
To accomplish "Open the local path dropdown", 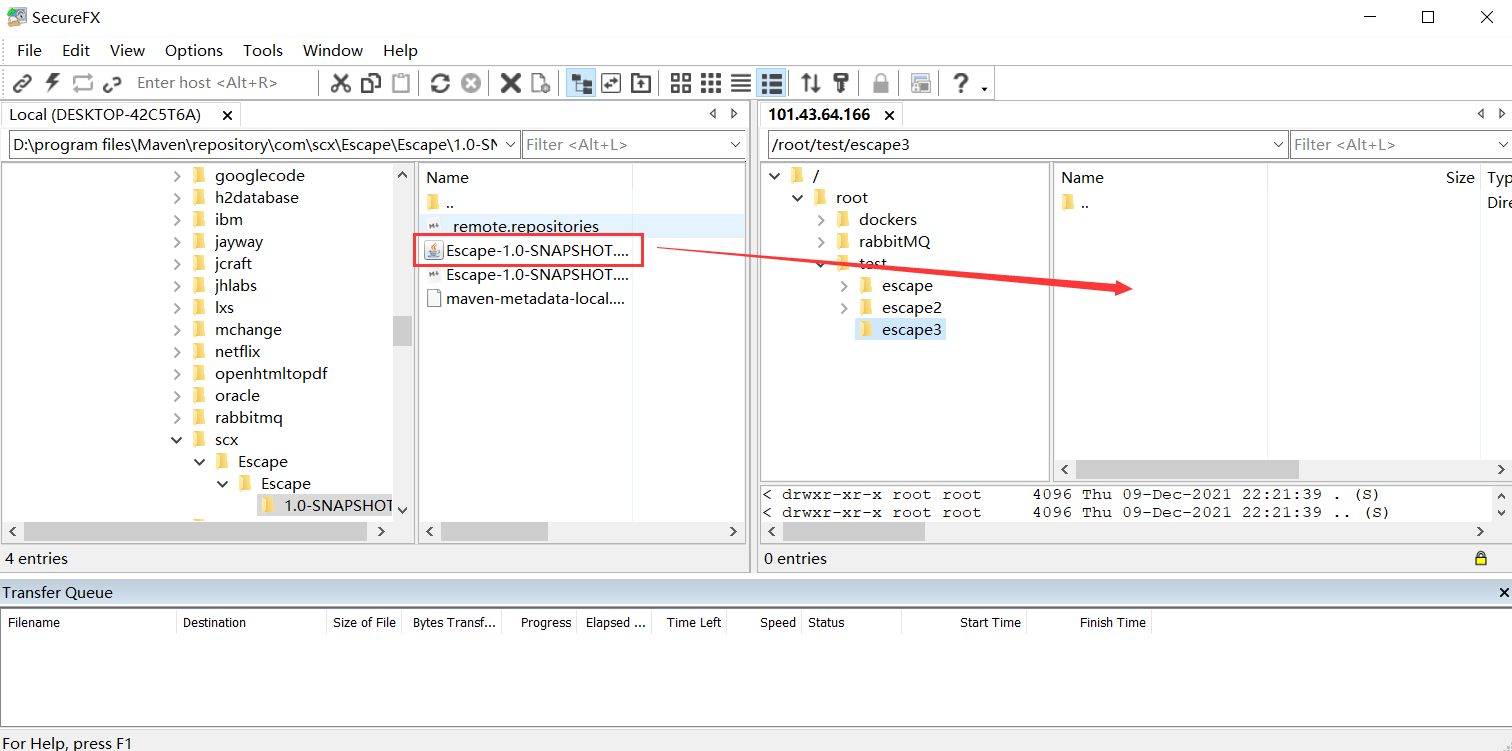I will click(x=511, y=145).
